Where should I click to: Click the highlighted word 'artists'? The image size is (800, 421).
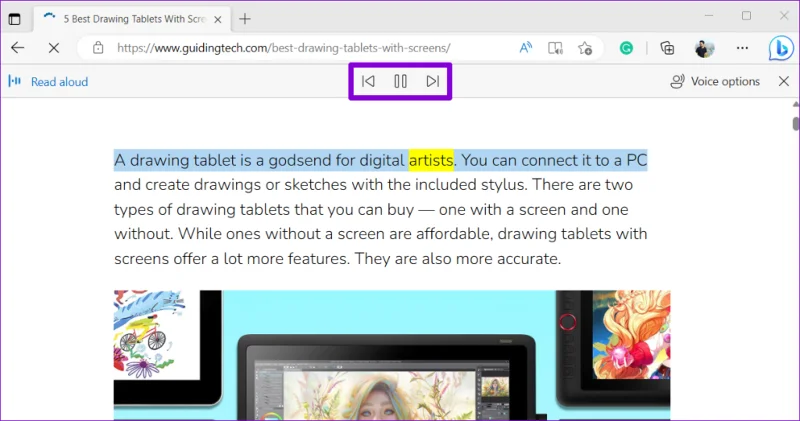click(x=431, y=160)
